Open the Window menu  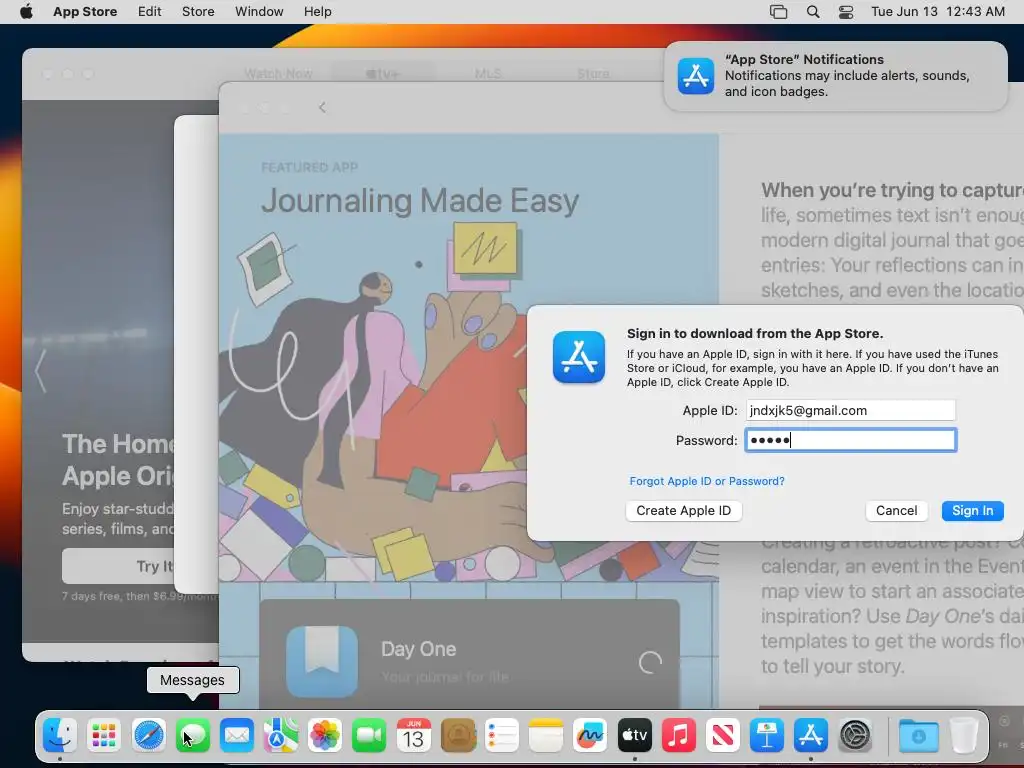tap(259, 12)
